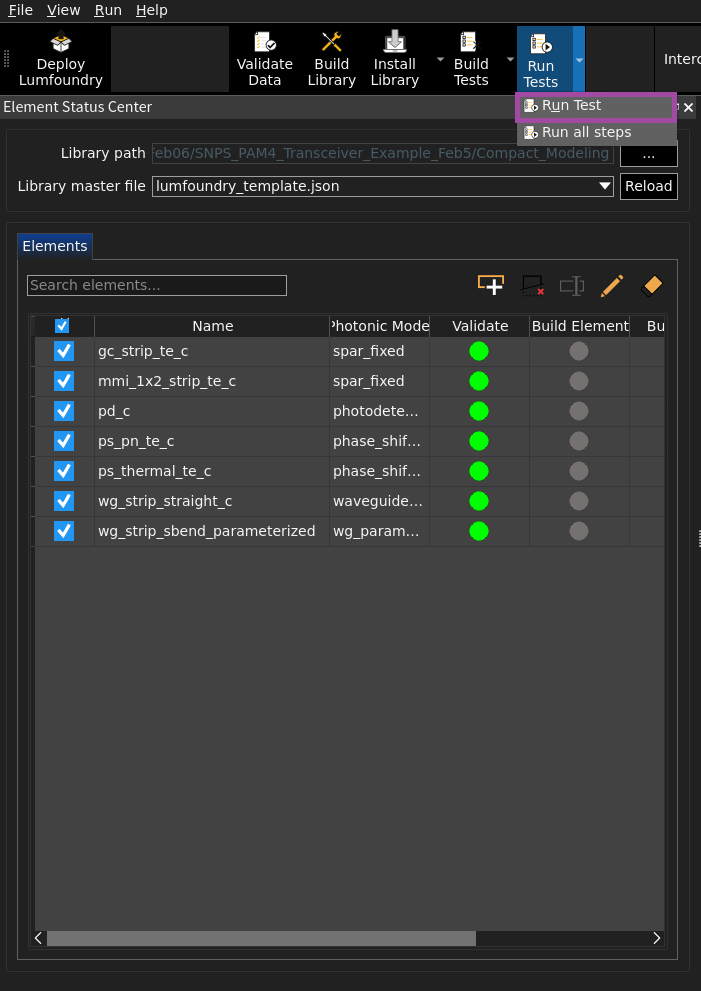
Task: Open the Install Library dropdown arrow
Action: click(x=440, y=59)
